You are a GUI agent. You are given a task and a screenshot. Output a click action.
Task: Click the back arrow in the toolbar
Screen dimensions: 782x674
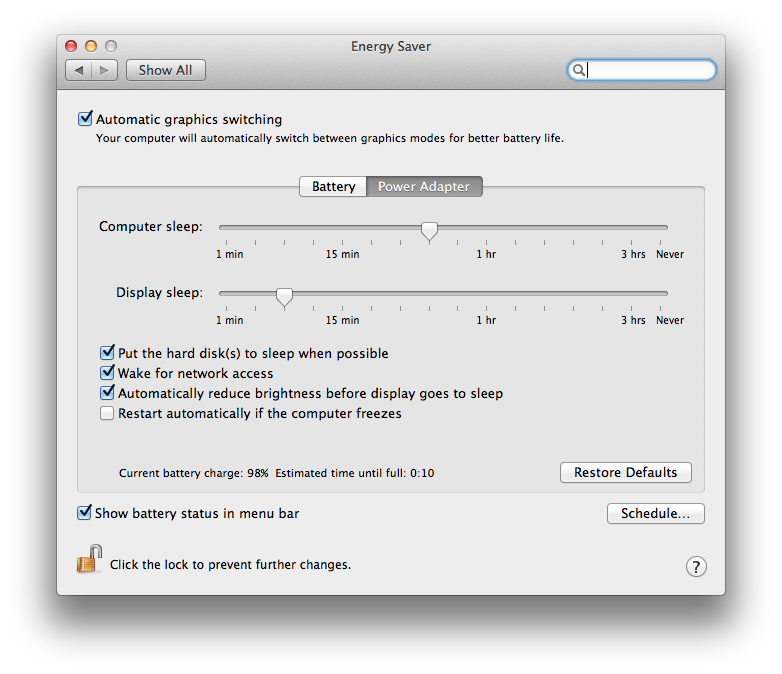(x=79, y=70)
